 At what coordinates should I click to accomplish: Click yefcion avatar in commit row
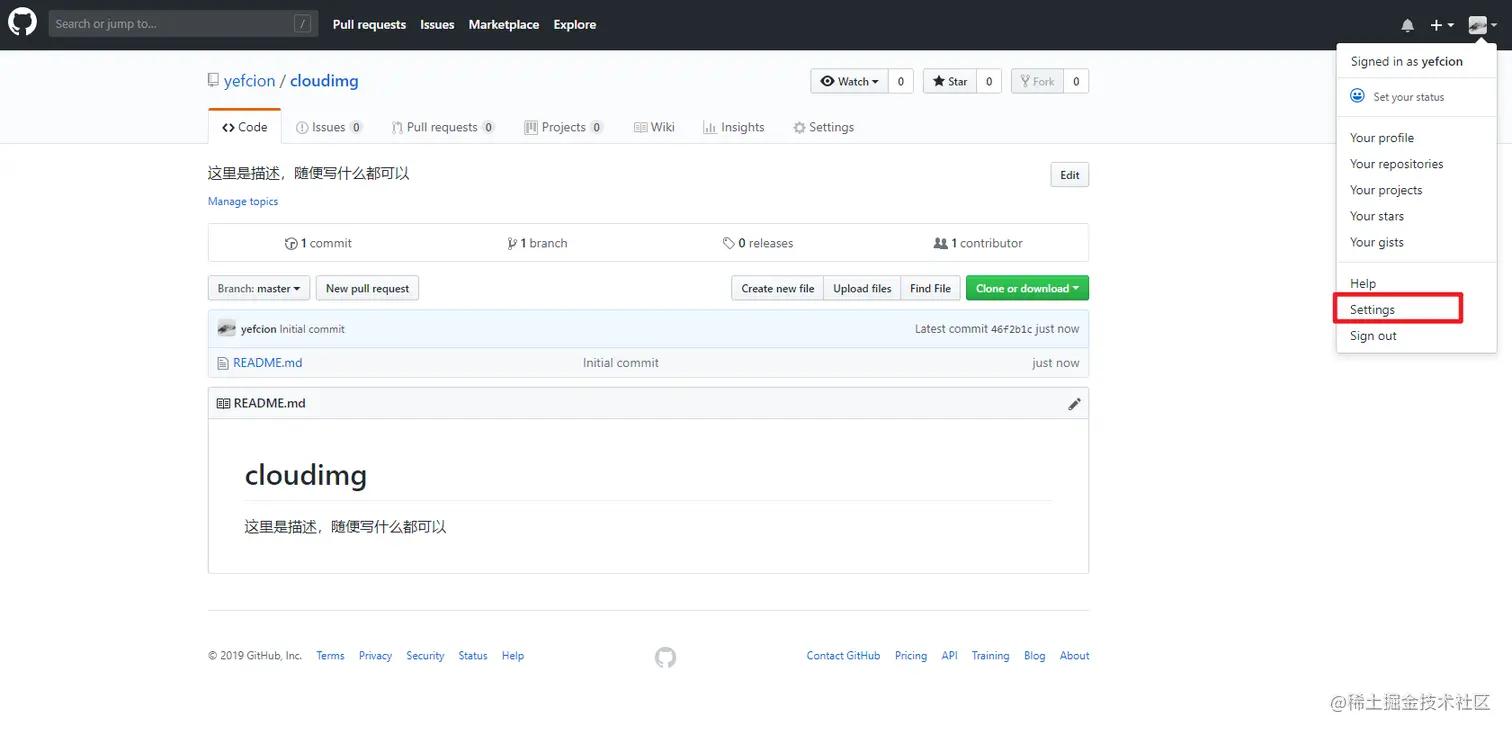227,328
